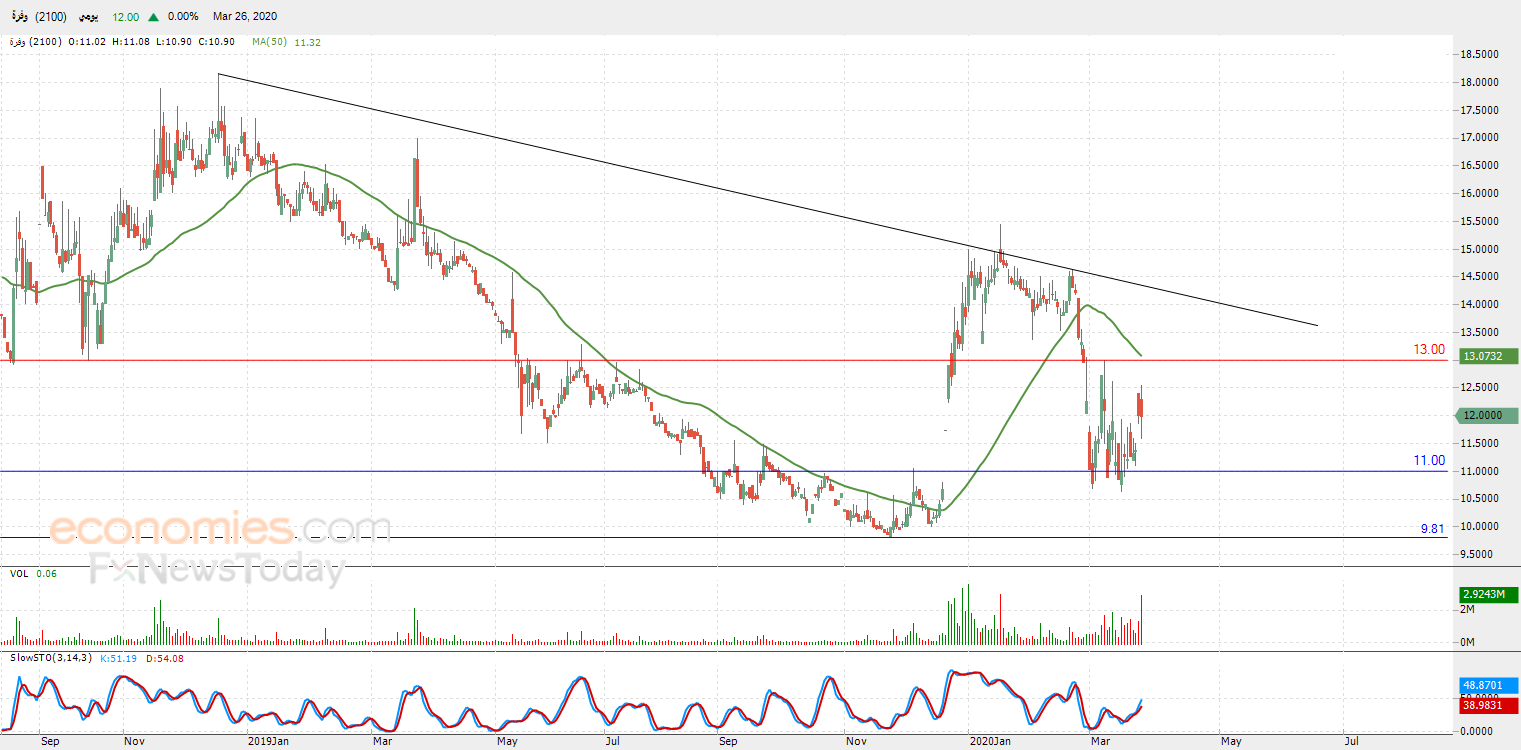The image size is (1521, 750).
Task: Select the red 13.00 resistance level label
Action: click(1428, 349)
